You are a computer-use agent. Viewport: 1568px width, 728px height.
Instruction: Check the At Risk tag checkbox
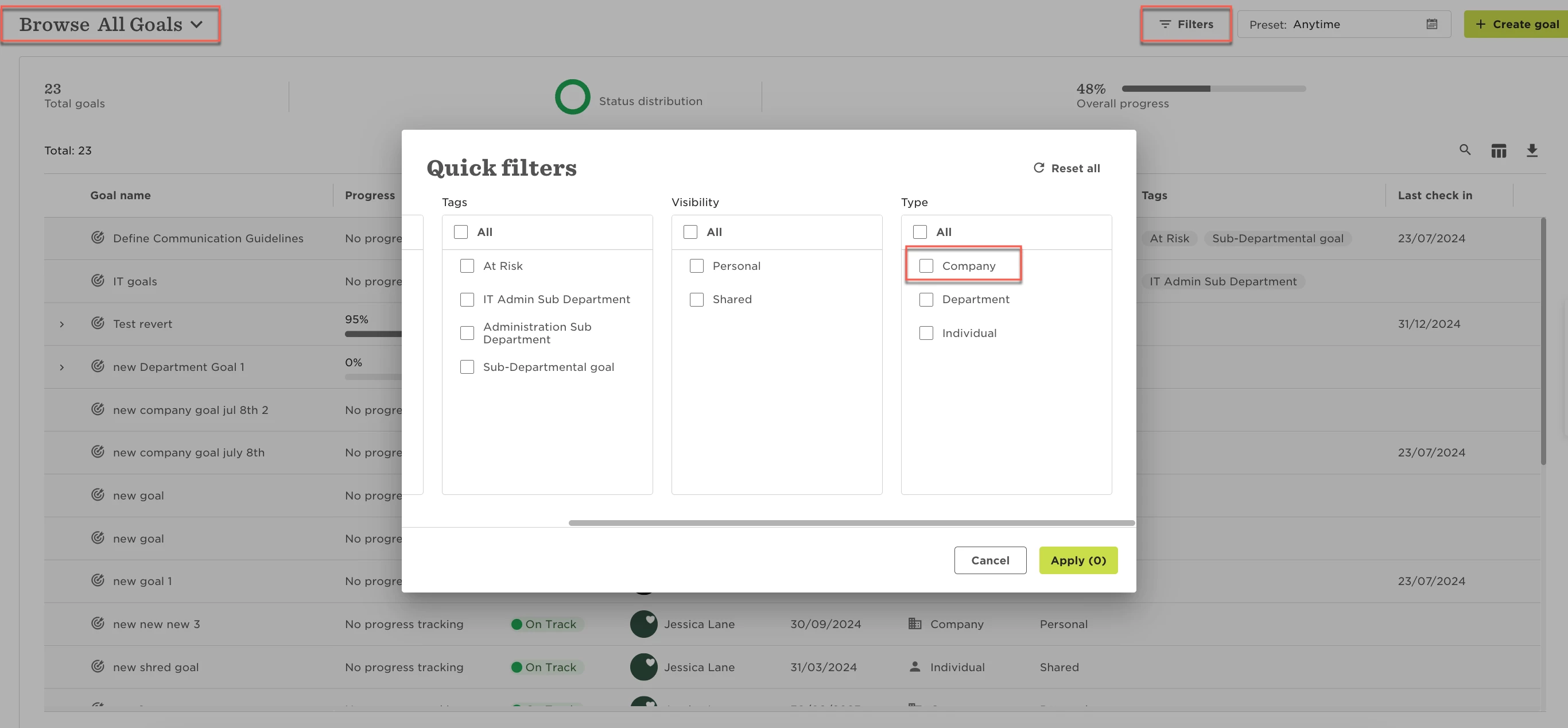(x=467, y=266)
